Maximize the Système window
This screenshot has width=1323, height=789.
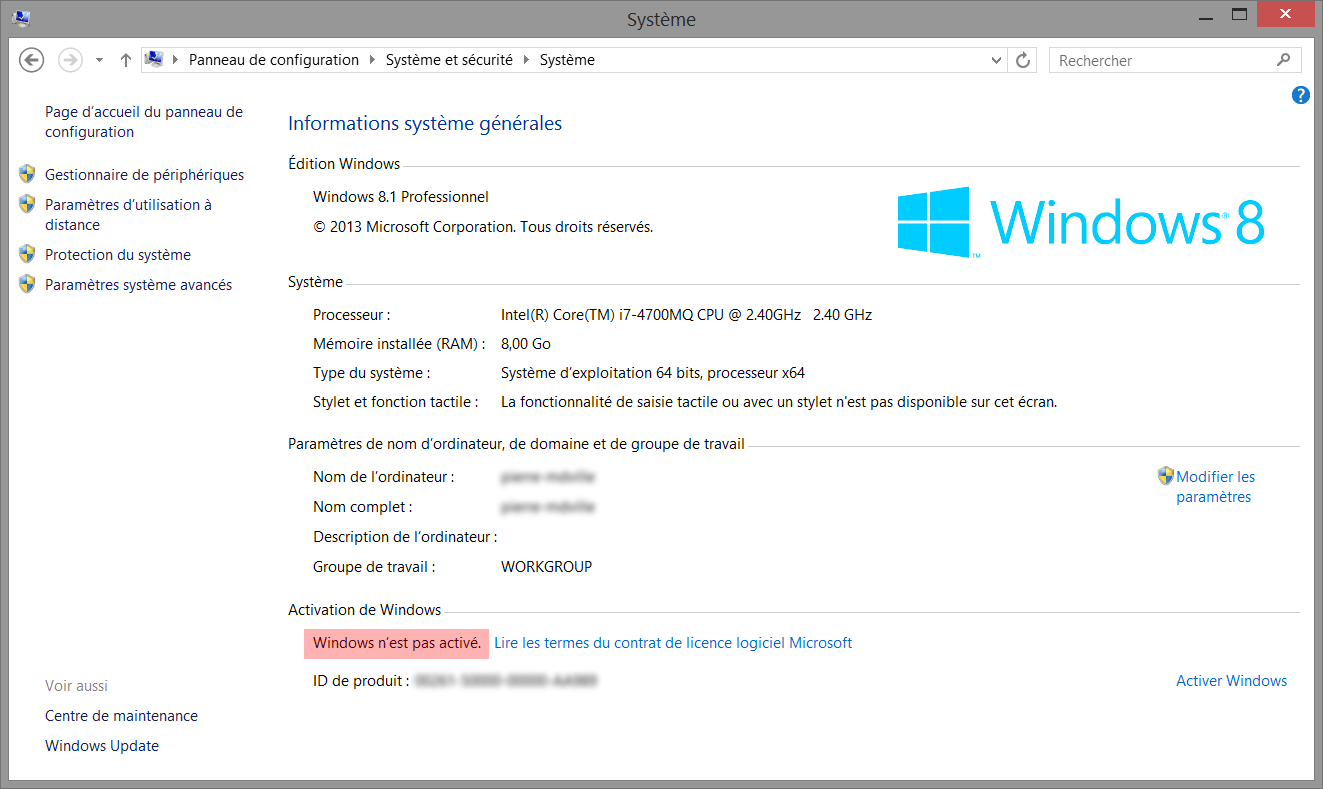tap(1240, 15)
